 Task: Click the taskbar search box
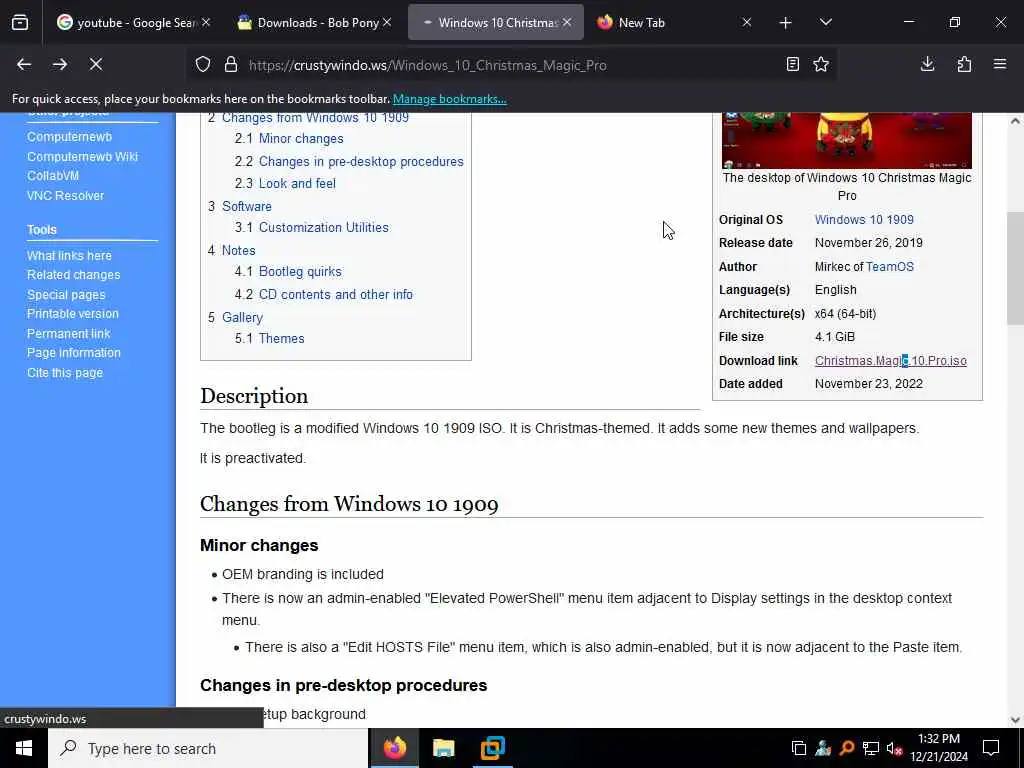coord(208,748)
